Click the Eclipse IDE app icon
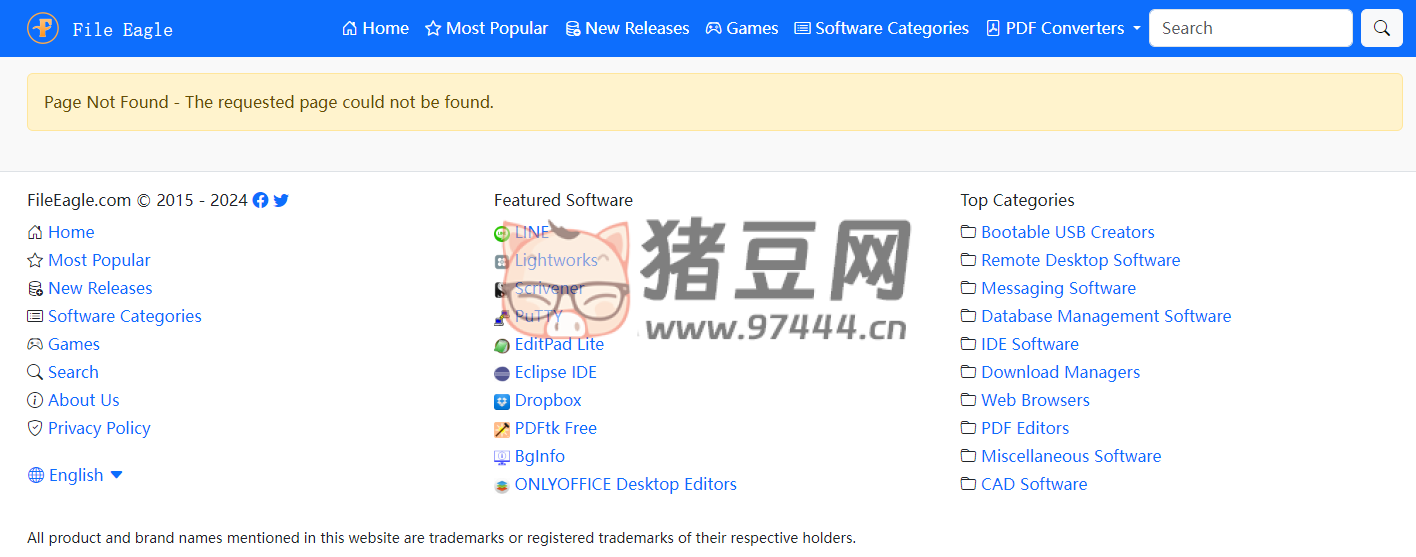The height and width of the screenshot is (557, 1416). point(502,373)
